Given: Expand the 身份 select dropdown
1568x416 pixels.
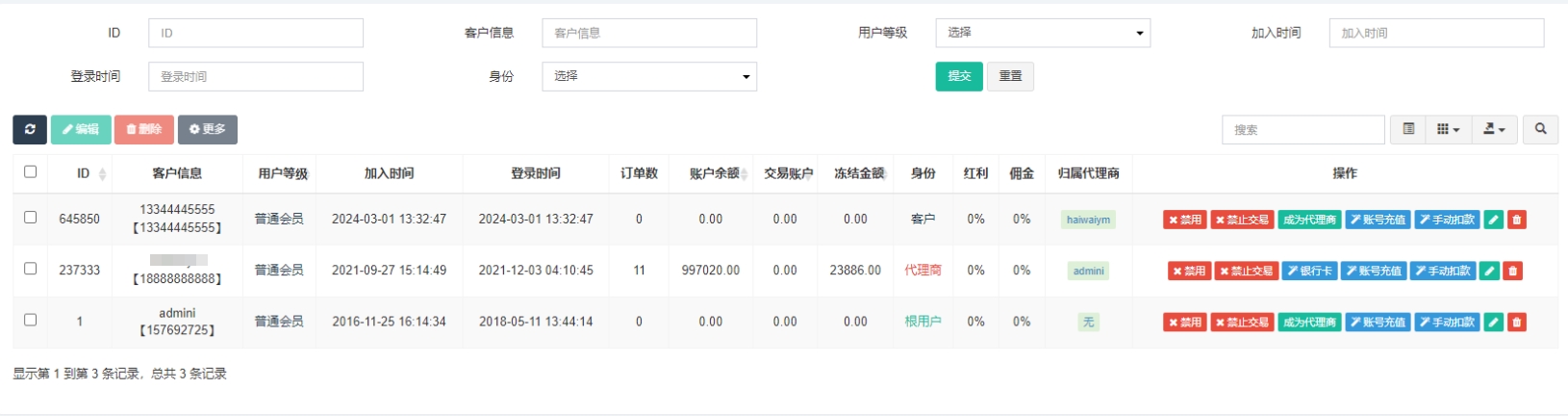Looking at the screenshot, I should point(648,76).
